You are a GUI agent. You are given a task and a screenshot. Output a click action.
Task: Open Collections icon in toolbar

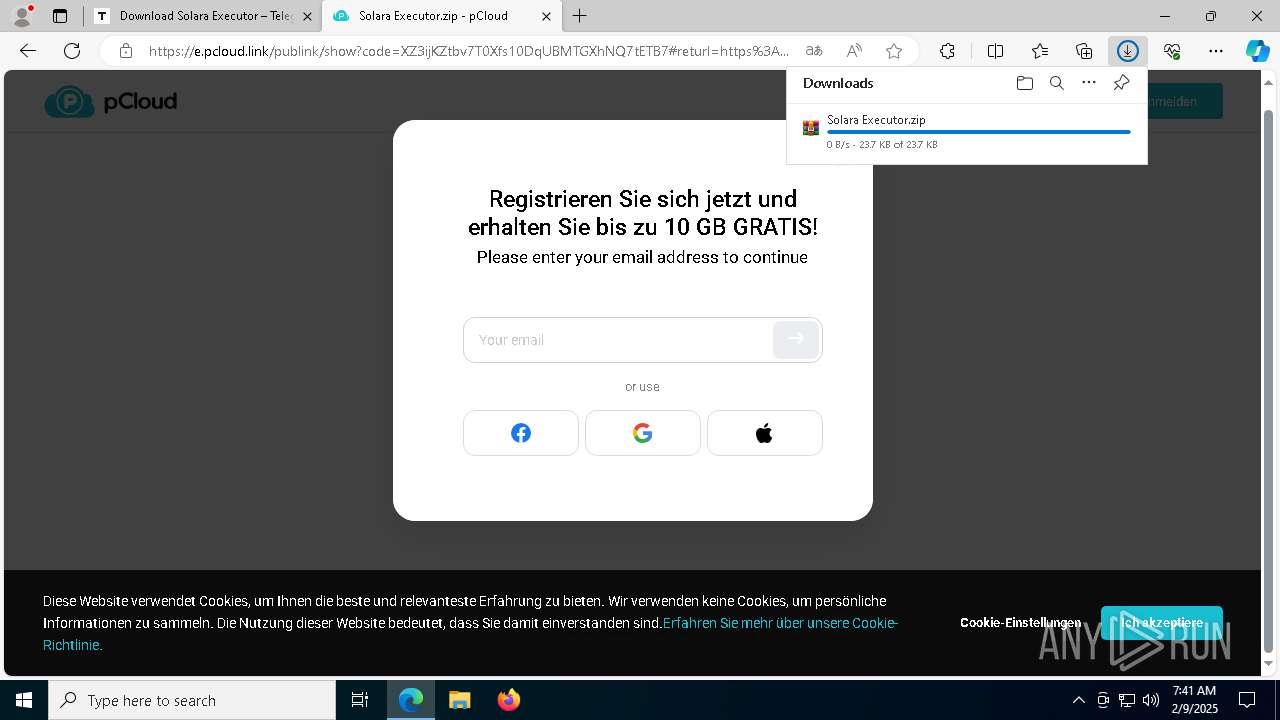tap(1084, 51)
